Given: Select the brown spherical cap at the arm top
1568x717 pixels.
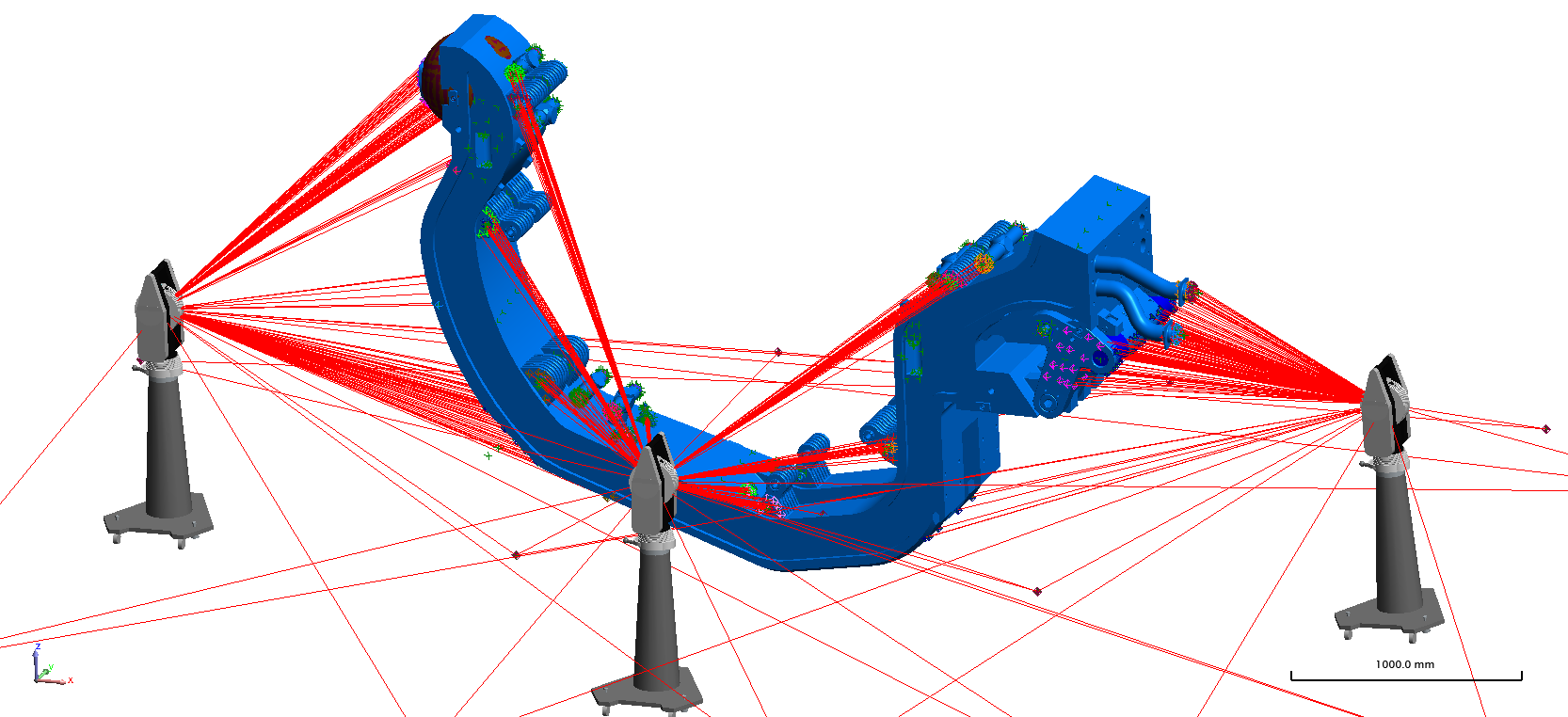Looking at the screenshot, I should pos(435,77).
